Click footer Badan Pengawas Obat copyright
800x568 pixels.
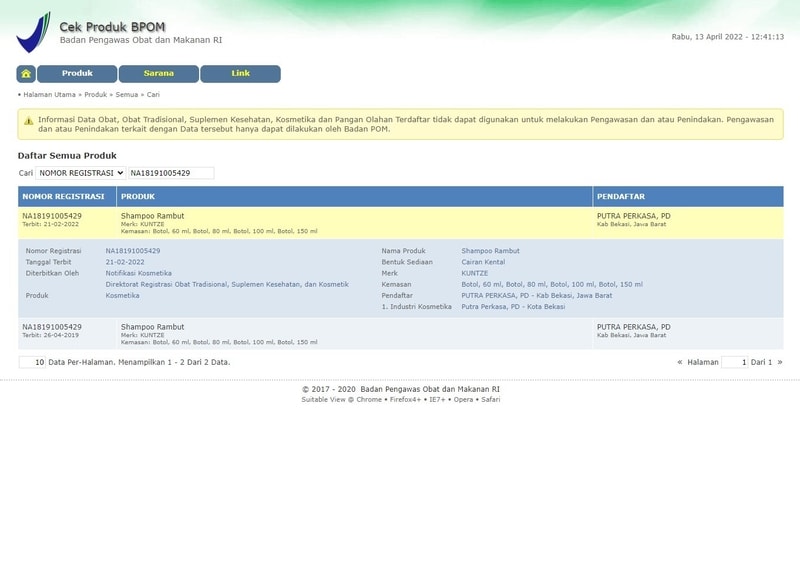tap(401, 389)
